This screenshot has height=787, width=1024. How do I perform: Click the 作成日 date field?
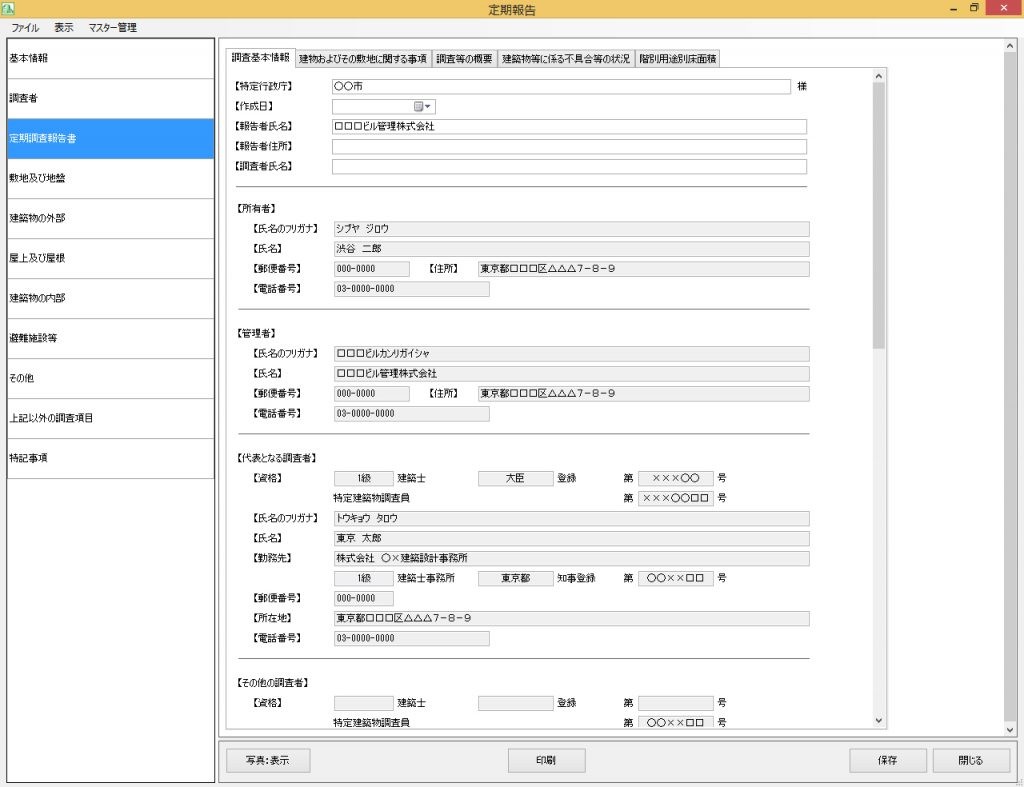(x=383, y=106)
